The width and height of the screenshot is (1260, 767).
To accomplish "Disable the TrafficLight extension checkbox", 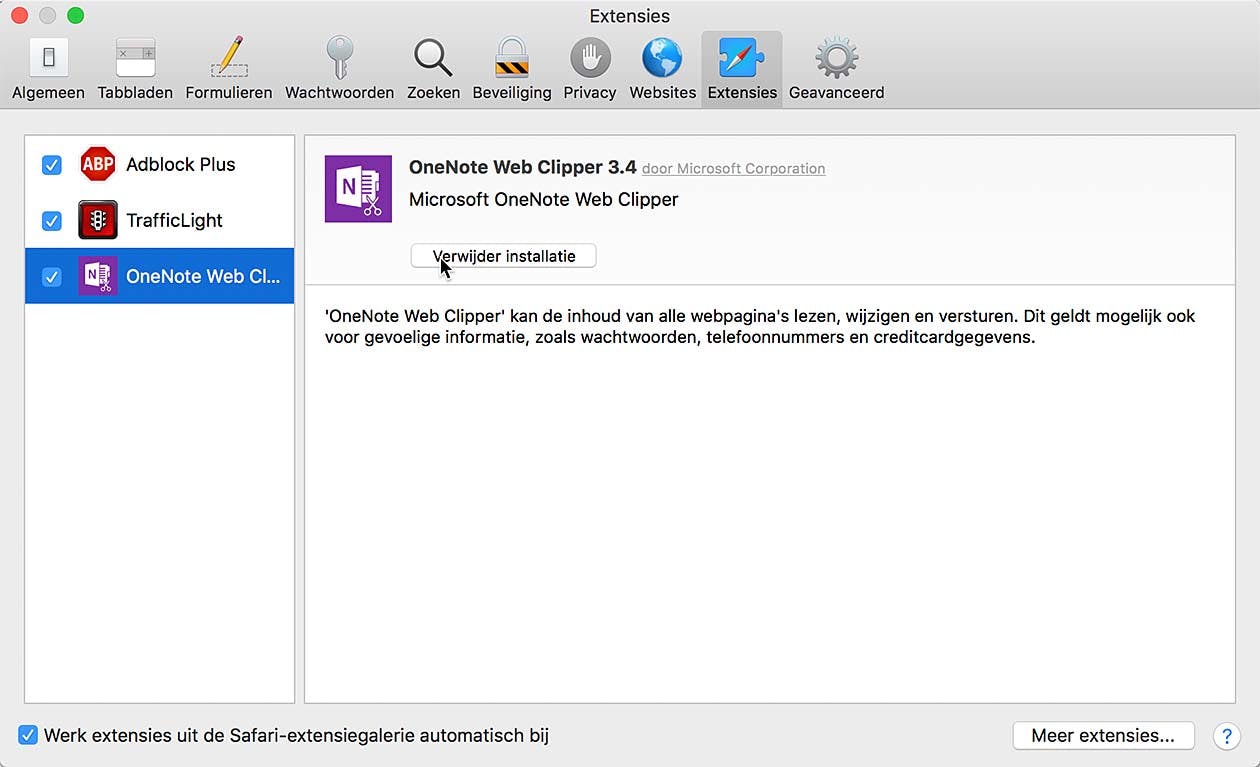I will pyautogui.click(x=52, y=220).
